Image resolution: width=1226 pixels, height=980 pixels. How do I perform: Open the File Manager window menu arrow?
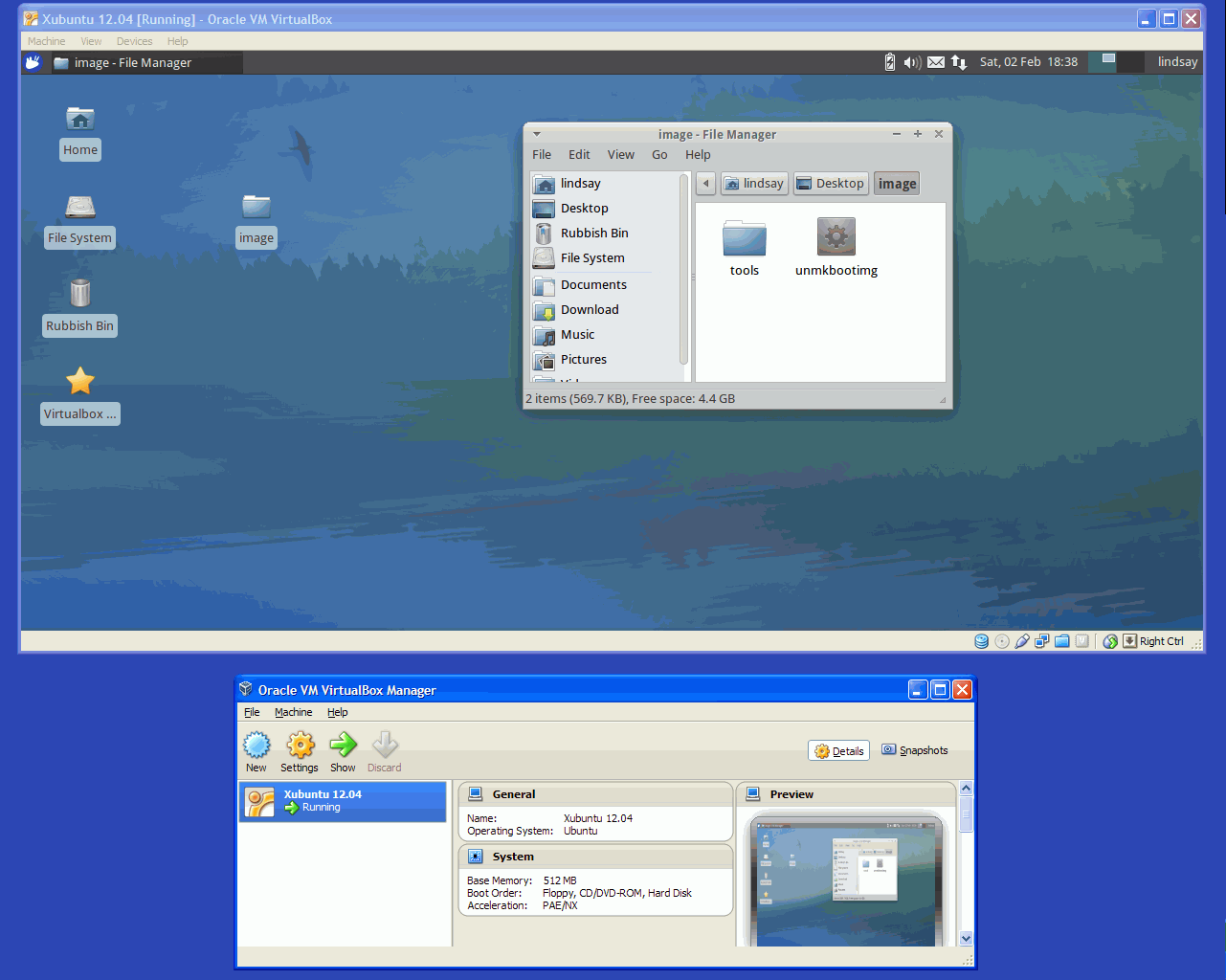tap(537, 134)
